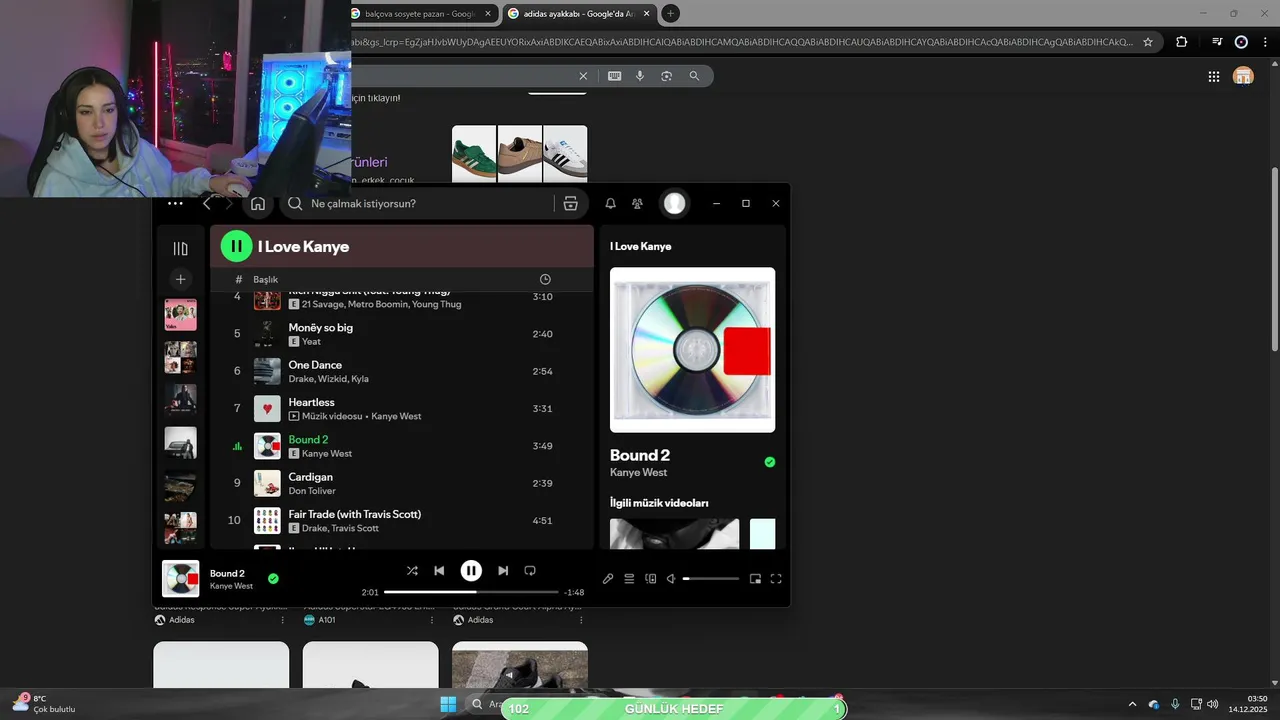The height and width of the screenshot is (720, 1280).
Task: Open the Spotify three-dot menu
Action: click(x=175, y=203)
